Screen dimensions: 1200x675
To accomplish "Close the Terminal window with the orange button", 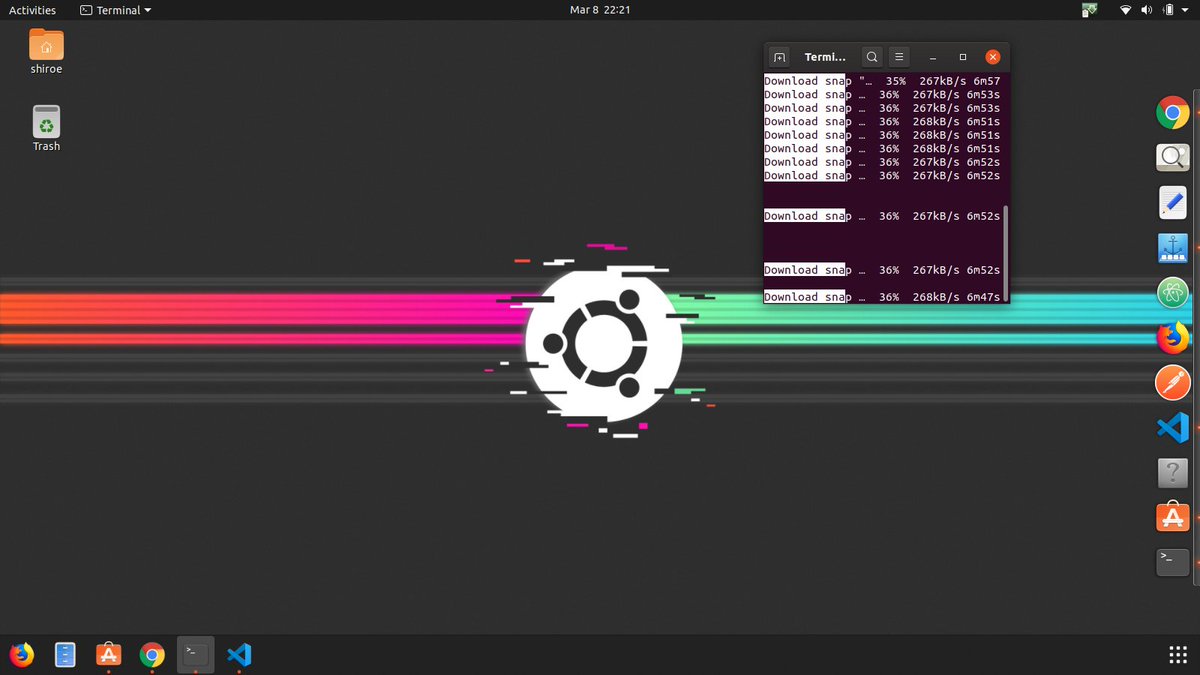I will (993, 57).
